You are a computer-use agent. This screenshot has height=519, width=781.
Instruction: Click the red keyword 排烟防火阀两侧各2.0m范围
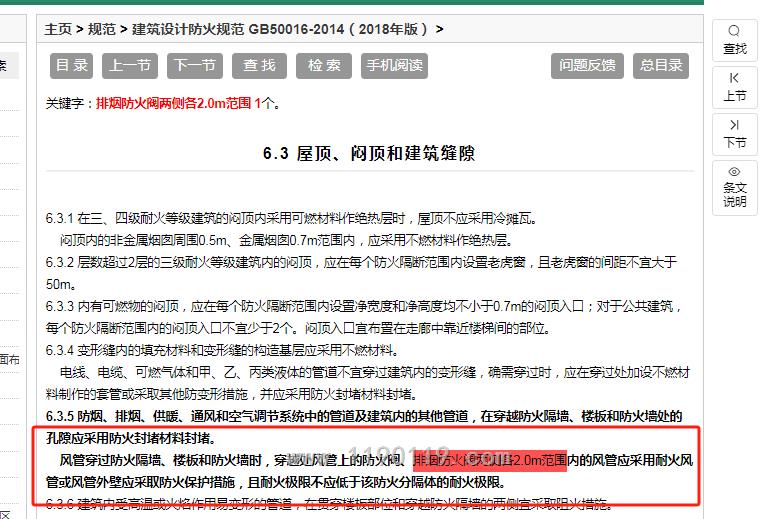(x=174, y=103)
